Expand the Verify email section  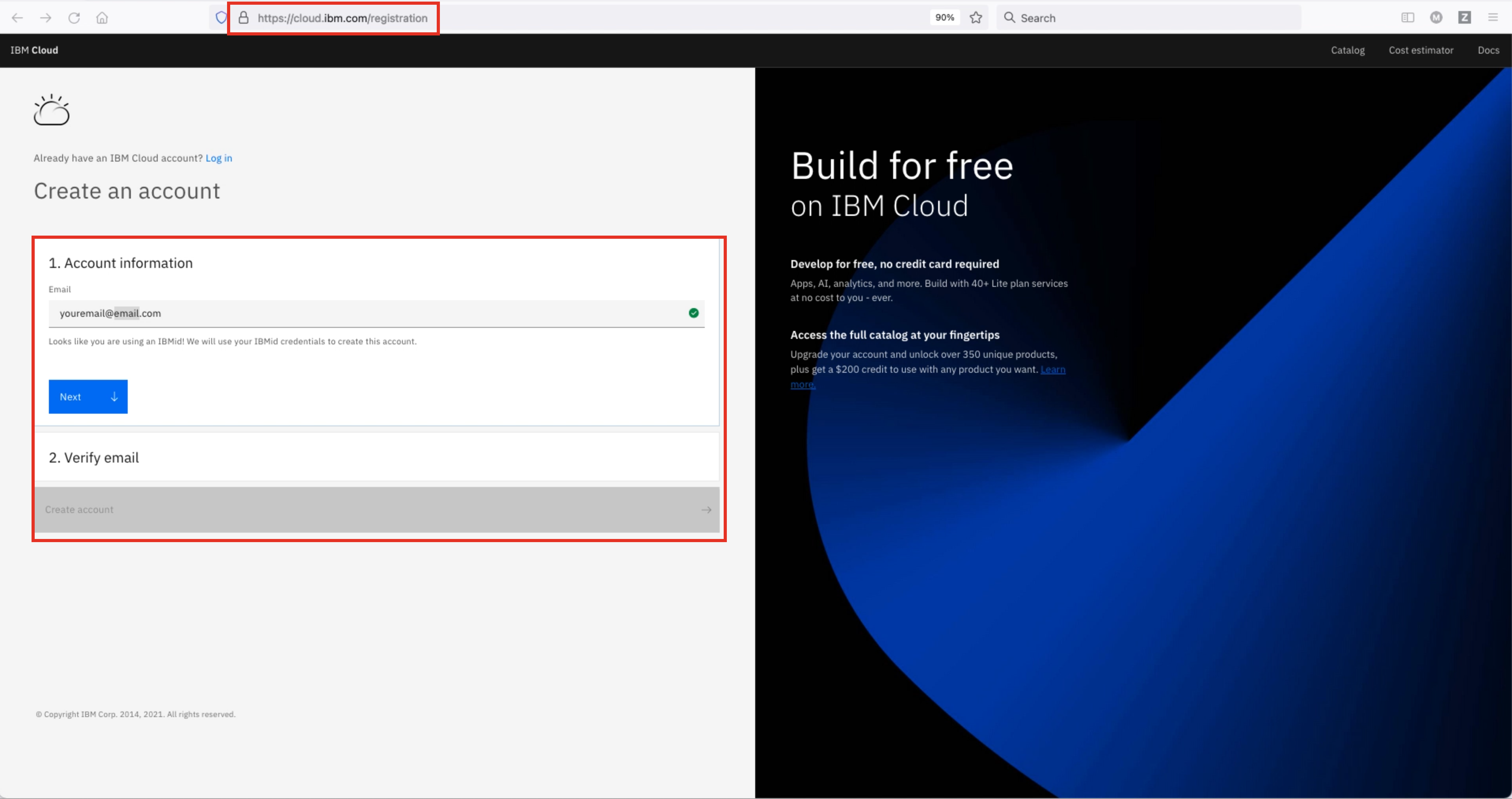point(94,457)
